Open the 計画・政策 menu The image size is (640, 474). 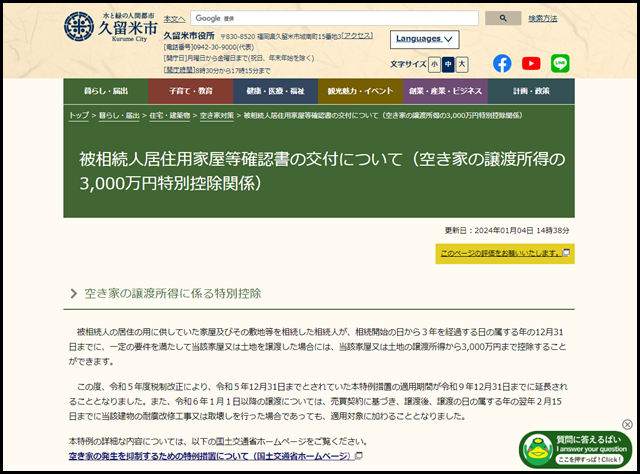(x=531, y=91)
